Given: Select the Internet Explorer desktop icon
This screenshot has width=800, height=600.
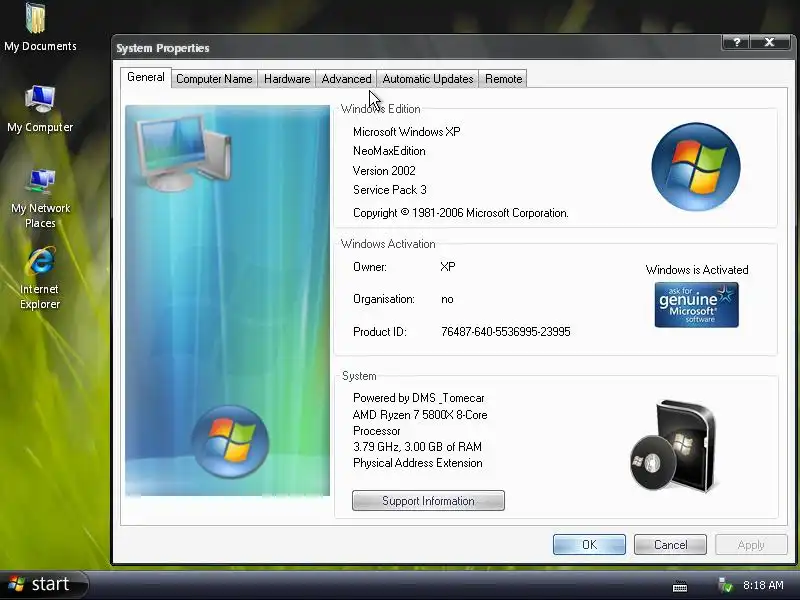Looking at the screenshot, I should (x=40, y=279).
